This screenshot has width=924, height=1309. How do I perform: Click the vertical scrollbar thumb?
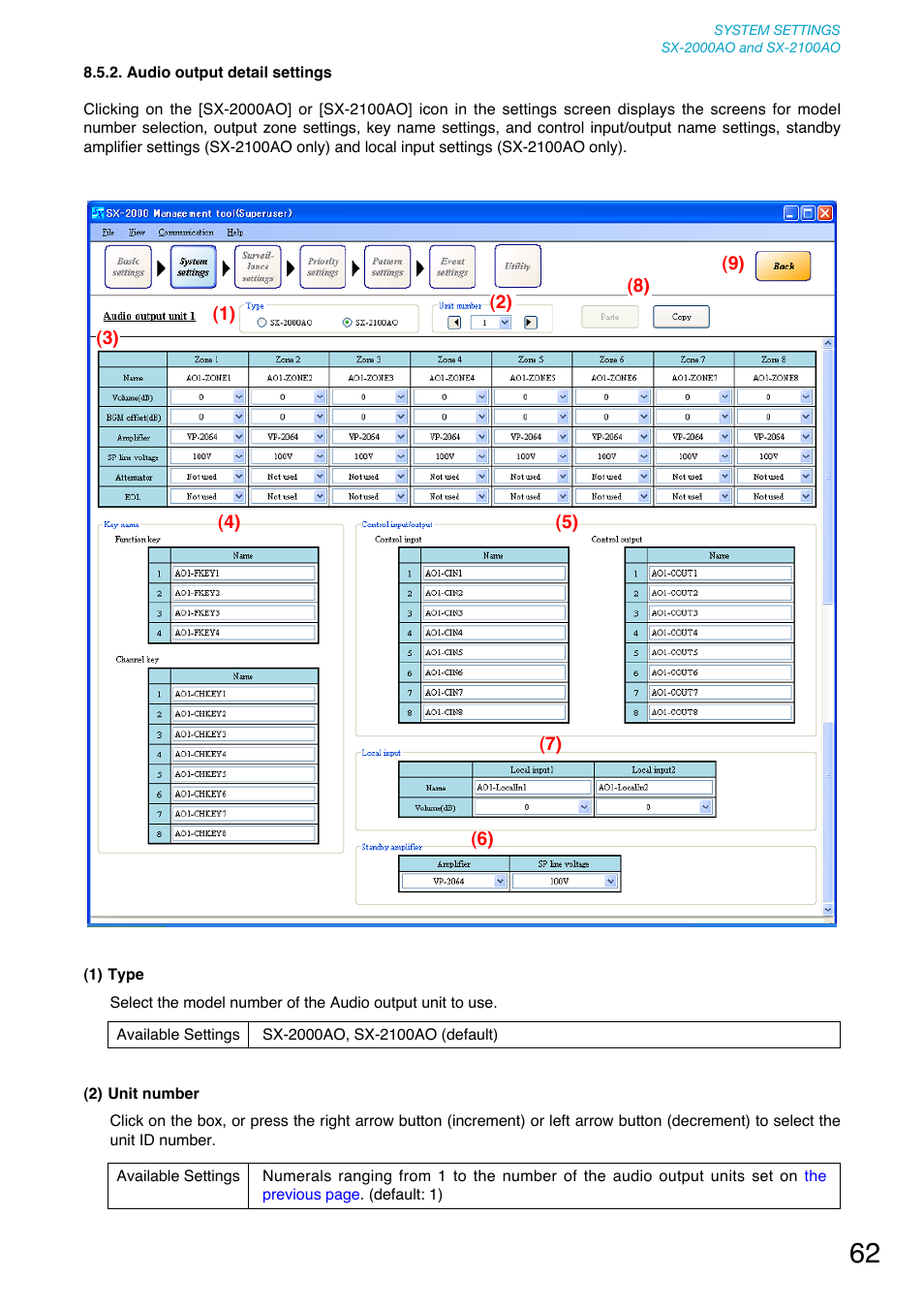(x=828, y=475)
